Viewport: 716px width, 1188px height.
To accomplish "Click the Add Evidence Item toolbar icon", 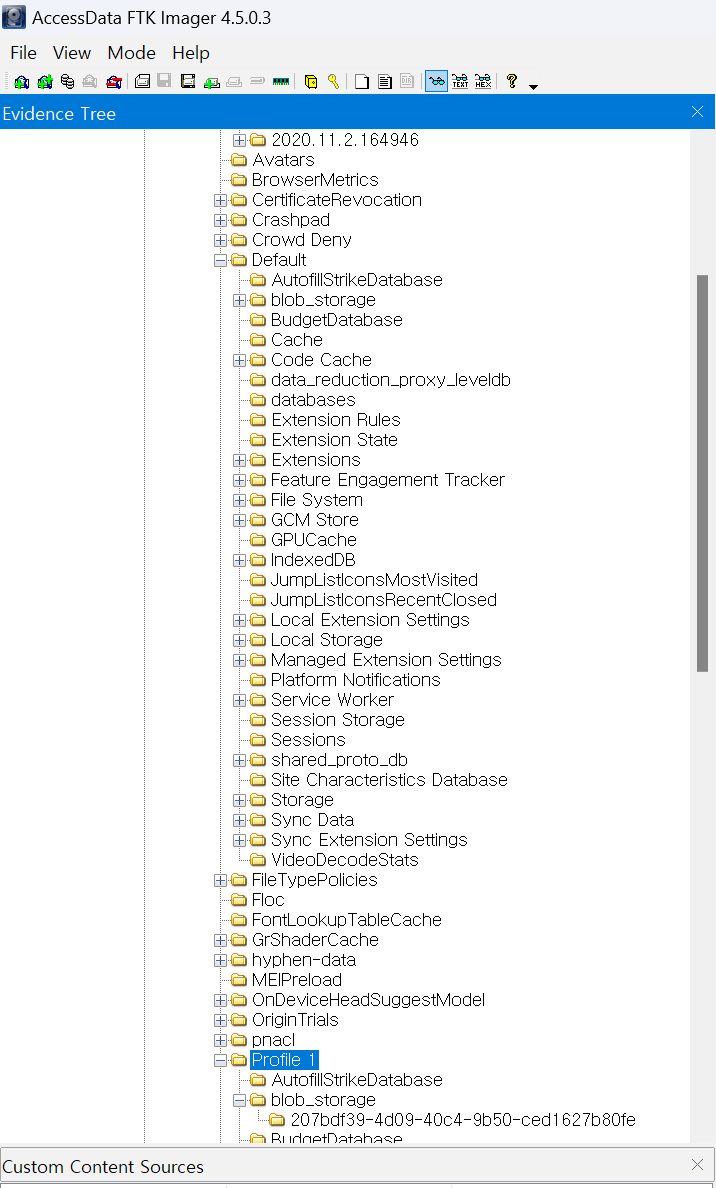I will coord(21,81).
